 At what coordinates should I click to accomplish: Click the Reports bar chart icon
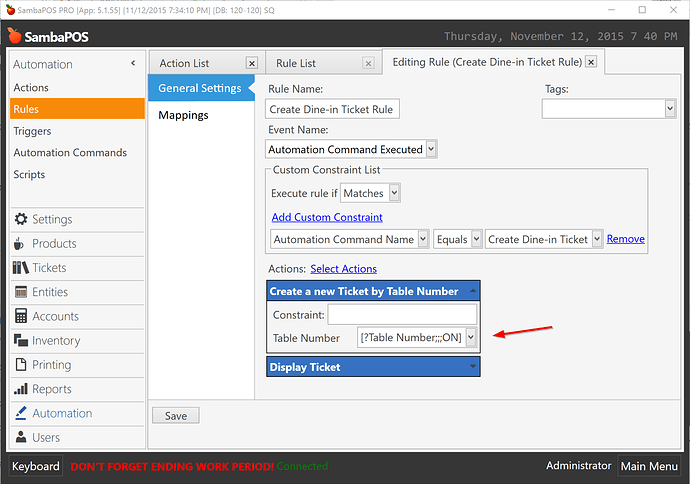[x=20, y=389]
